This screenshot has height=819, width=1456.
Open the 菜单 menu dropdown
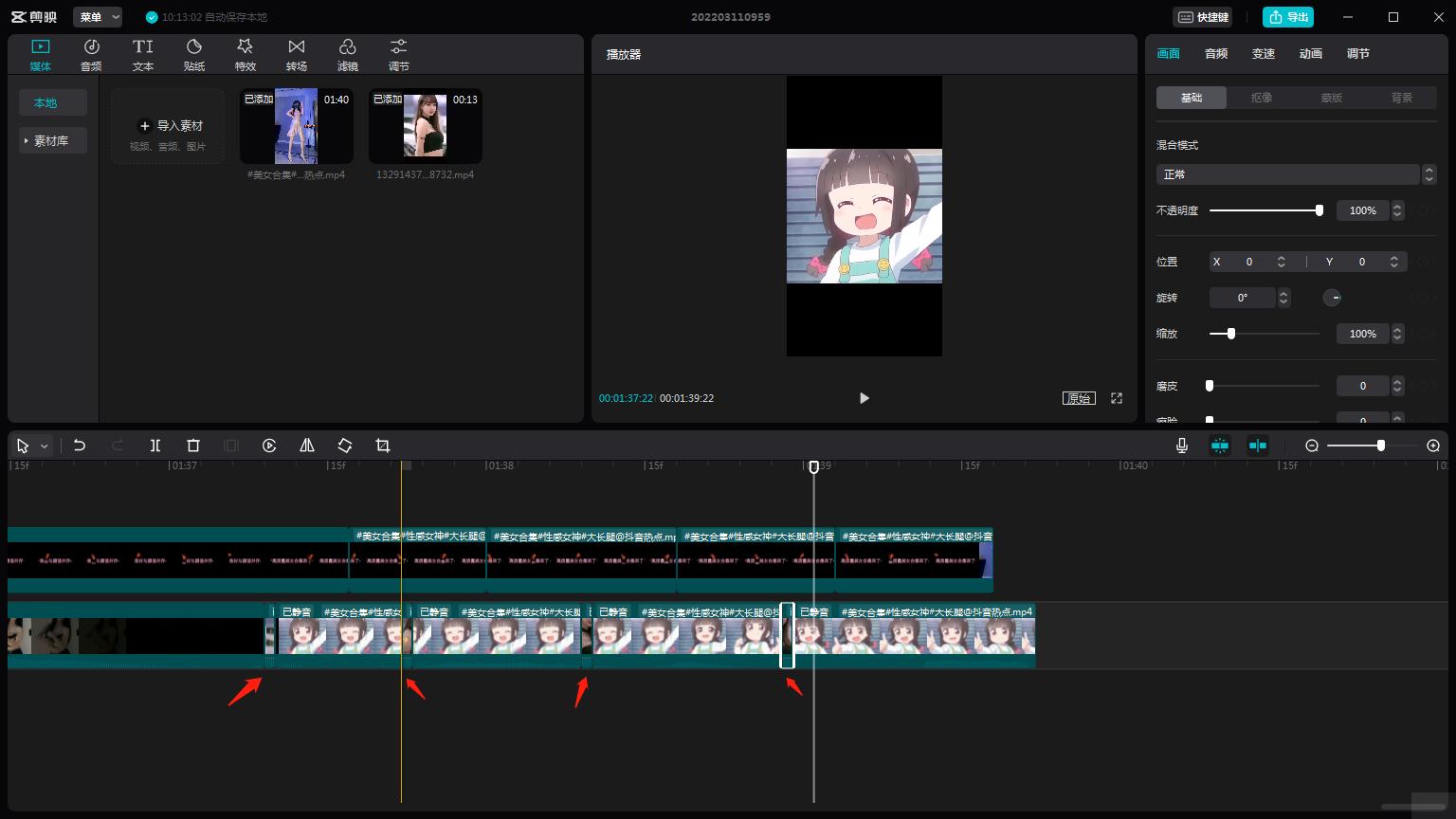click(x=98, y=17)
